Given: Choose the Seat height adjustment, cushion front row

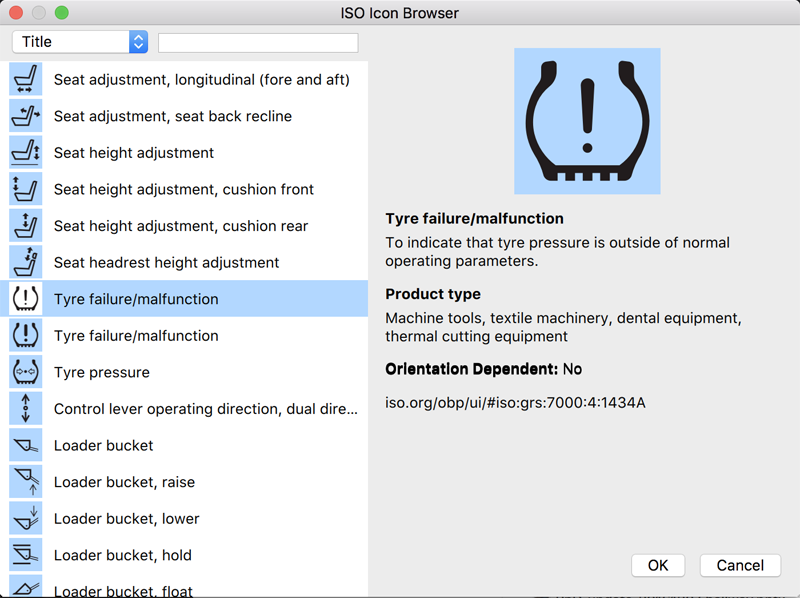Looking at the screenshot, I should [184, 190].
